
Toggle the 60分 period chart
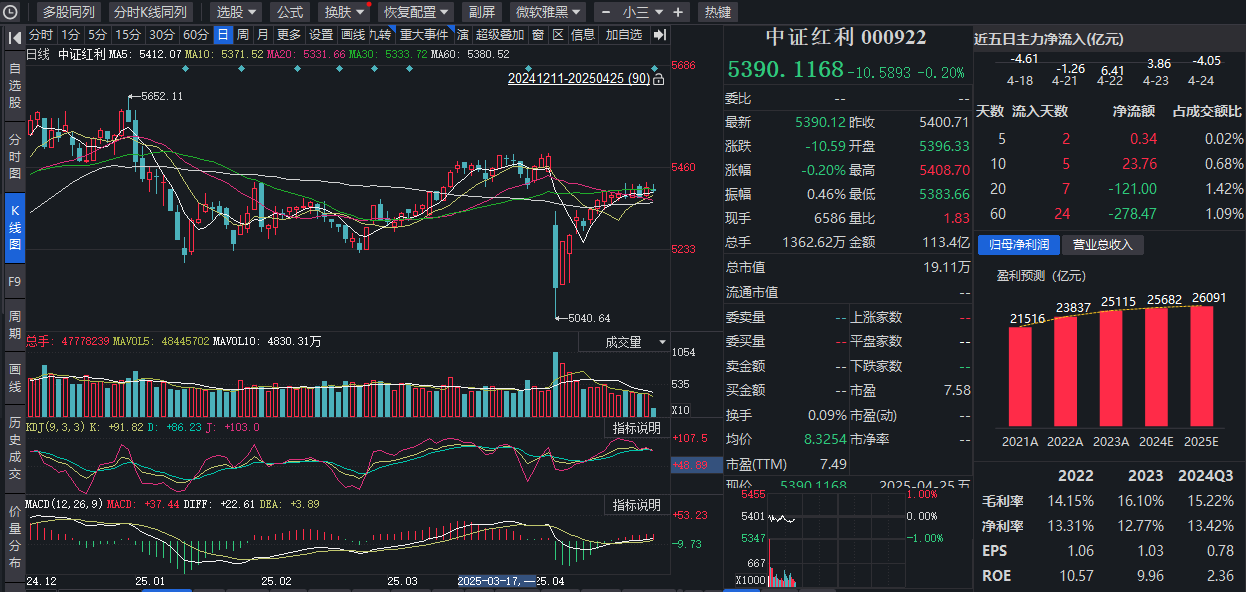click(x=196, y=35)
